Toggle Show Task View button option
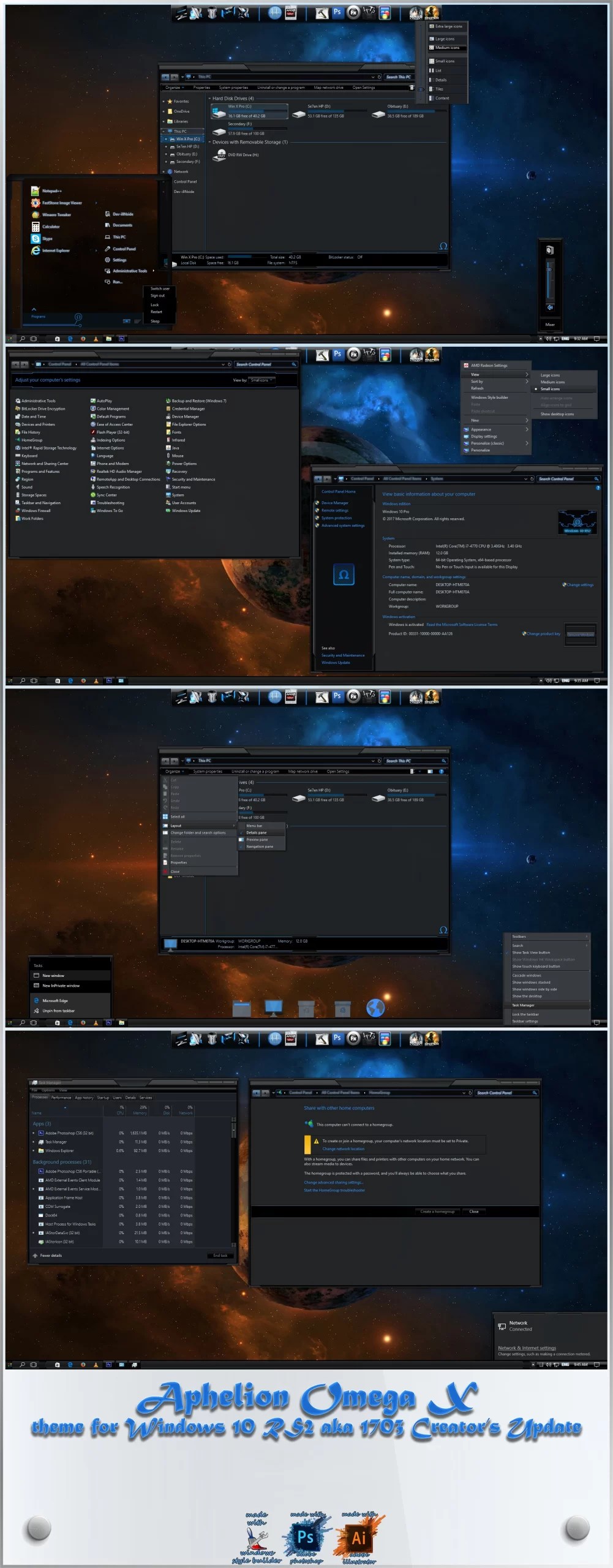This screenshot has height=1568, width=613. point(531,952)
